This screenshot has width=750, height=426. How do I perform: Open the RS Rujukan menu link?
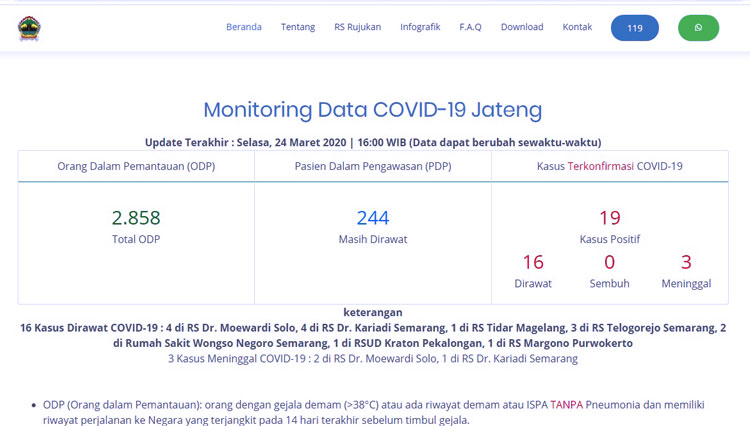pos(357,27)
